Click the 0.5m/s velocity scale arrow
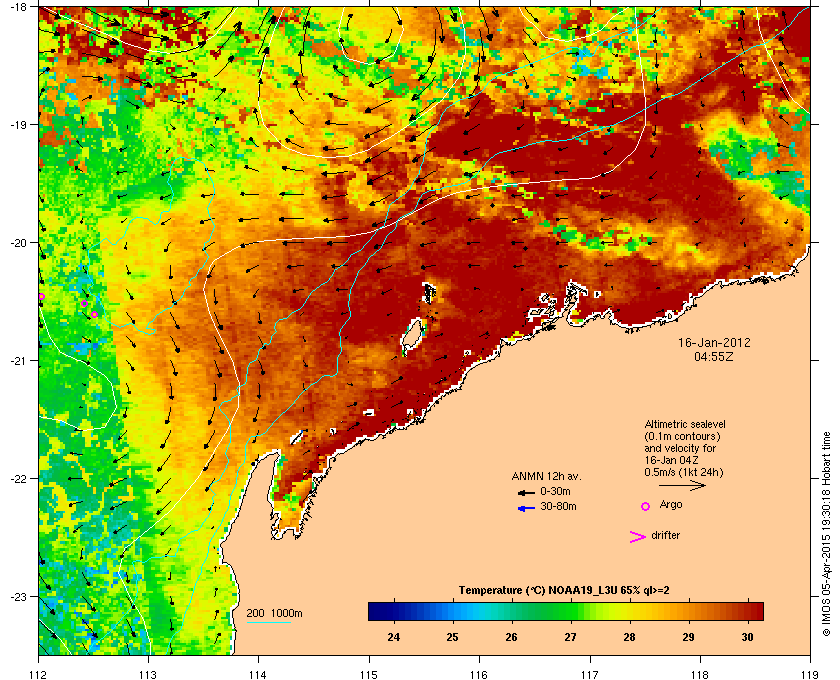840x680 pixels. tap(682, 485)
